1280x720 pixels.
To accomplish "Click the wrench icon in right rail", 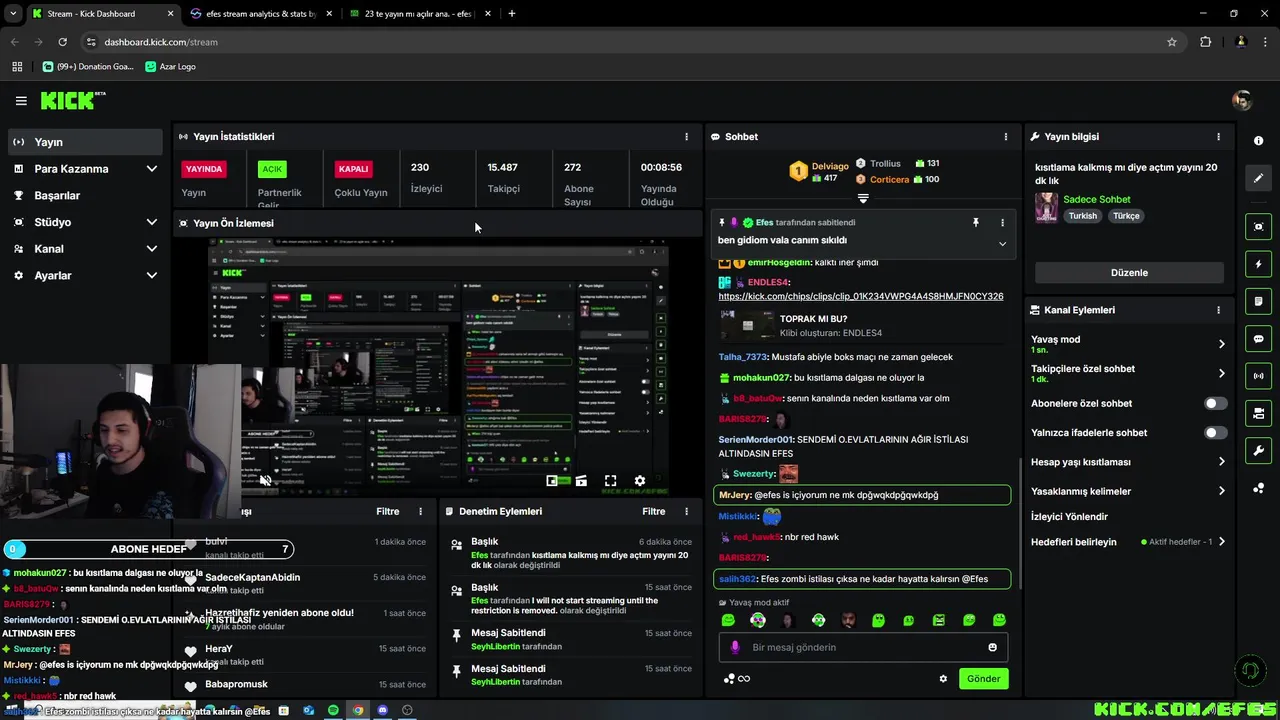I will tap(1258, 451).
